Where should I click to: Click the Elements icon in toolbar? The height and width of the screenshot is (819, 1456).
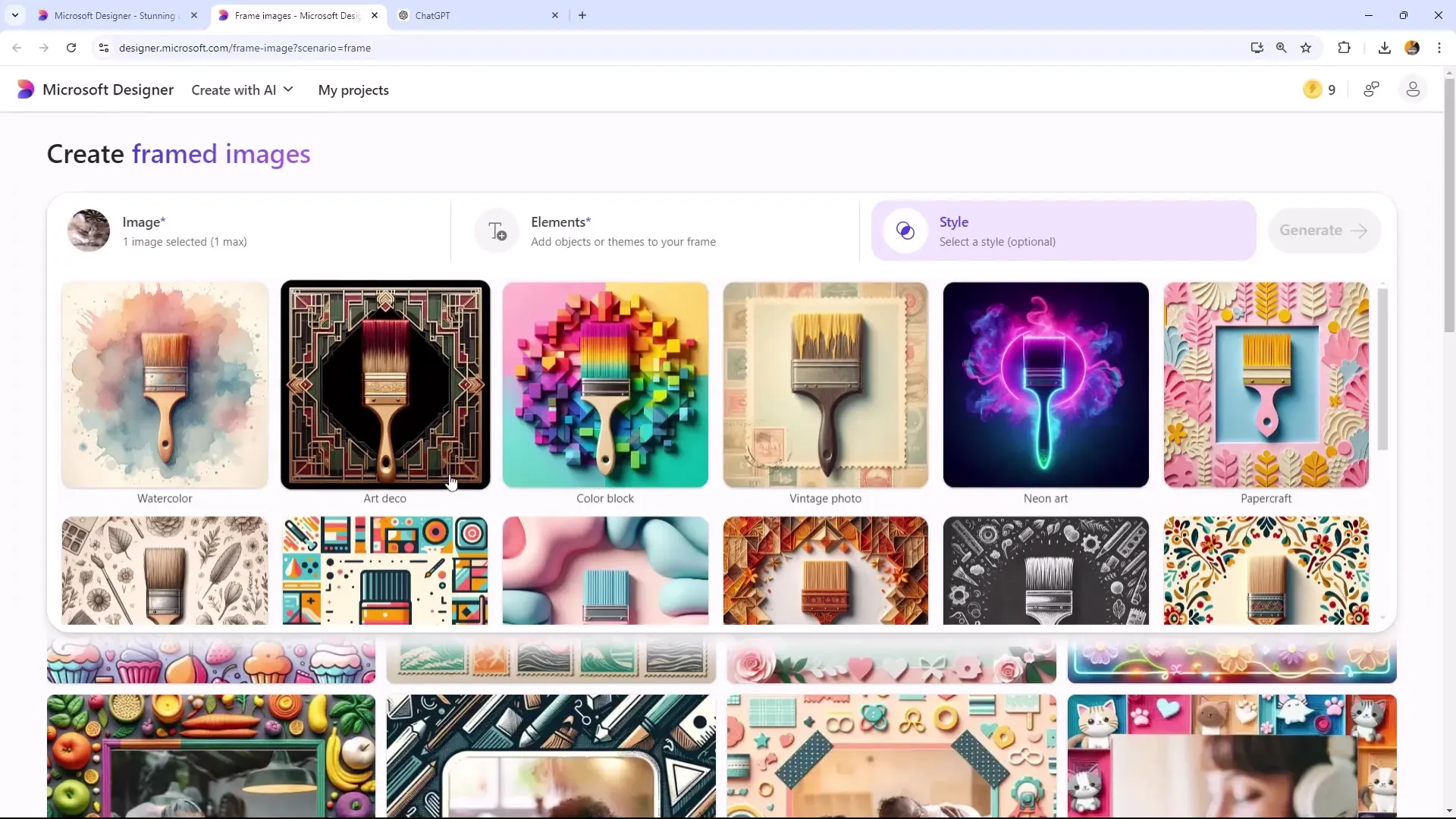497,230
